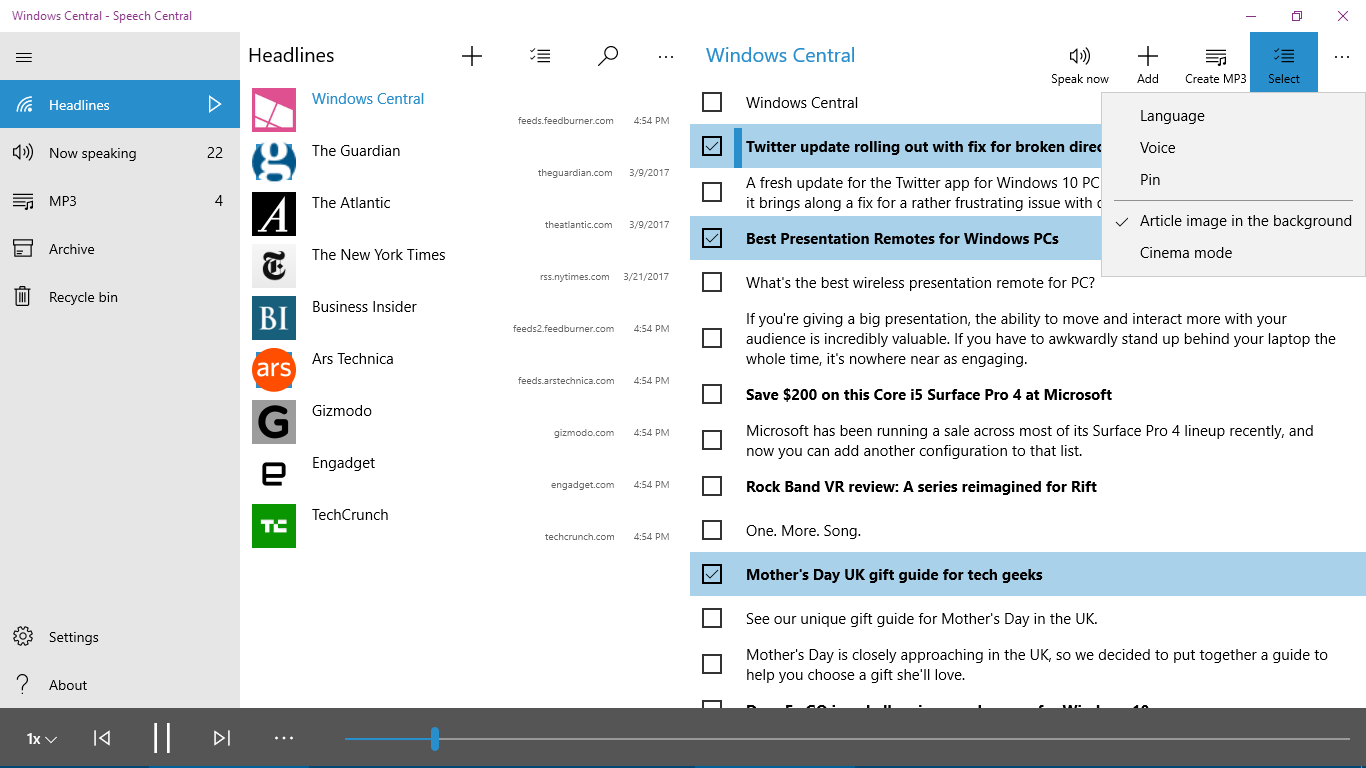Click the playback progress slider thumb
The height and width of the screenshot is (768, 1366).
click(x=435, y=739)
